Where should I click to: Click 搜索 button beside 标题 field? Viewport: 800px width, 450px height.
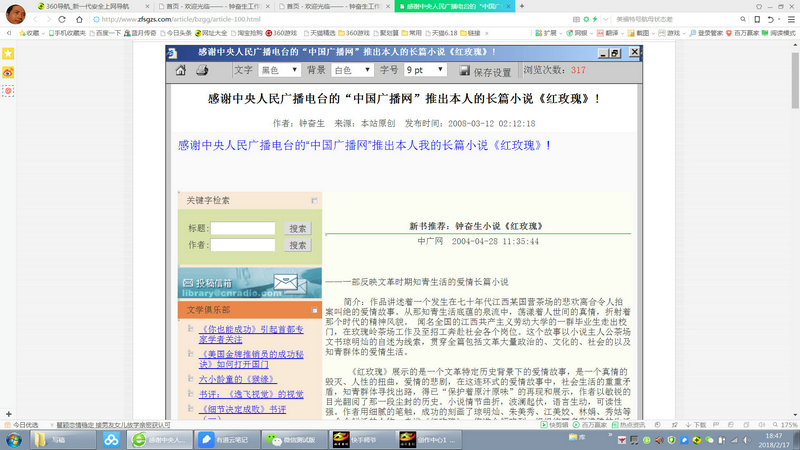click(297, 229)
